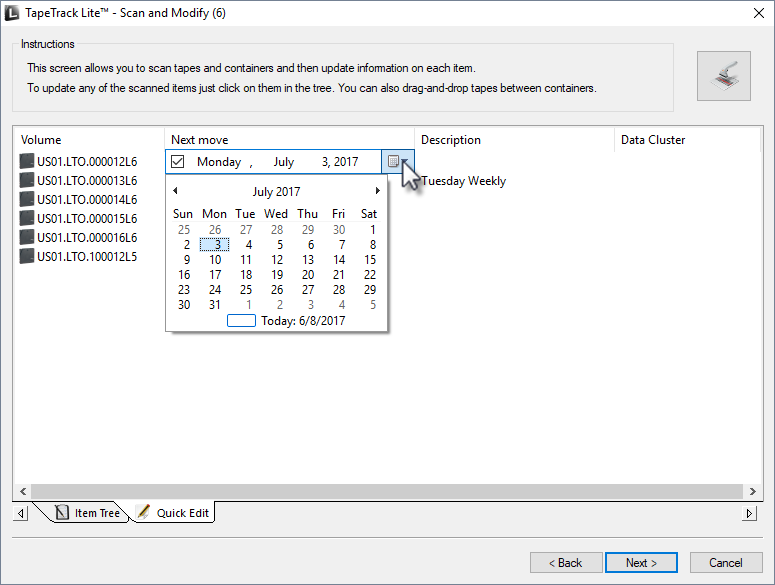
Task: Pick July 14 in the calendar
Action: pos(339,259)
